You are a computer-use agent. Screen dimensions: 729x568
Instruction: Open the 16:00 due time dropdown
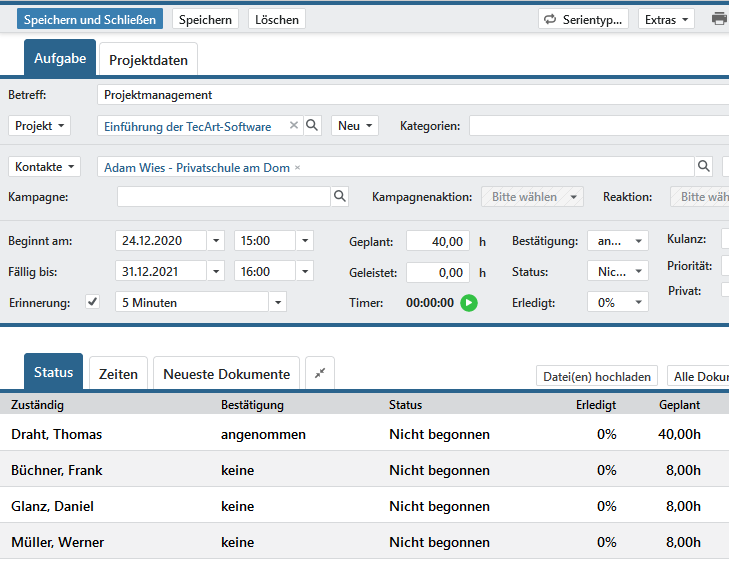(x=305, y=271)
